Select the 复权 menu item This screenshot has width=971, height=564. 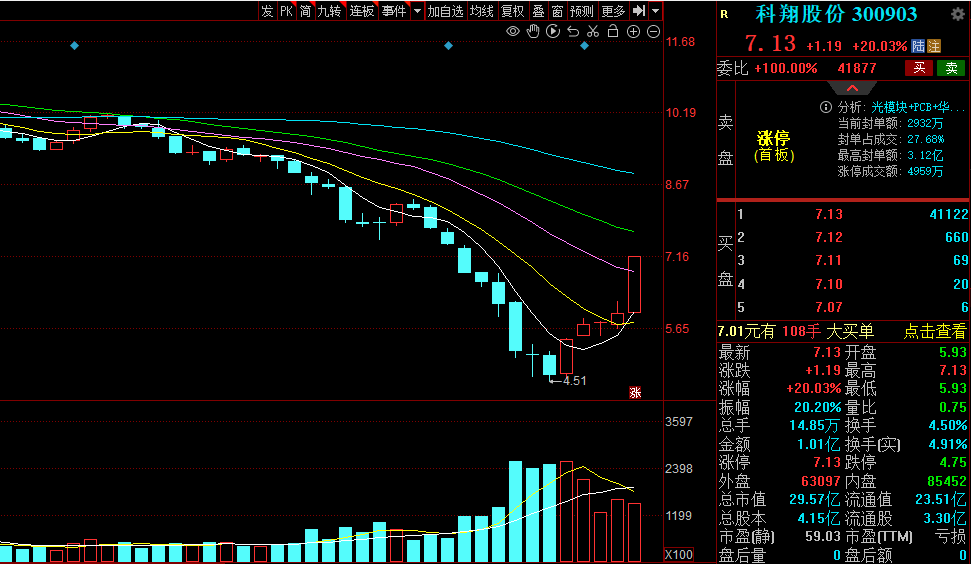512,11
